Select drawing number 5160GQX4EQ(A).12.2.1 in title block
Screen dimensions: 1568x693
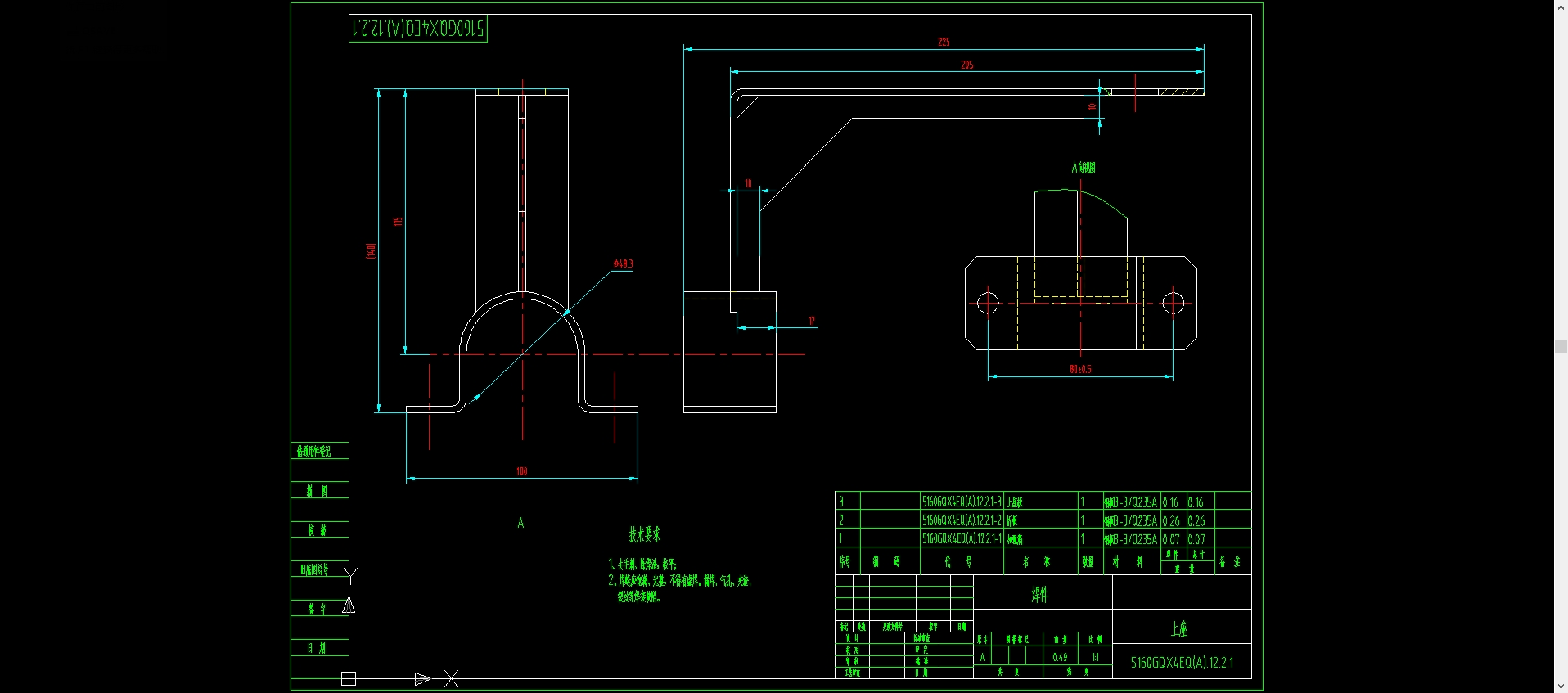[1182, 663]
